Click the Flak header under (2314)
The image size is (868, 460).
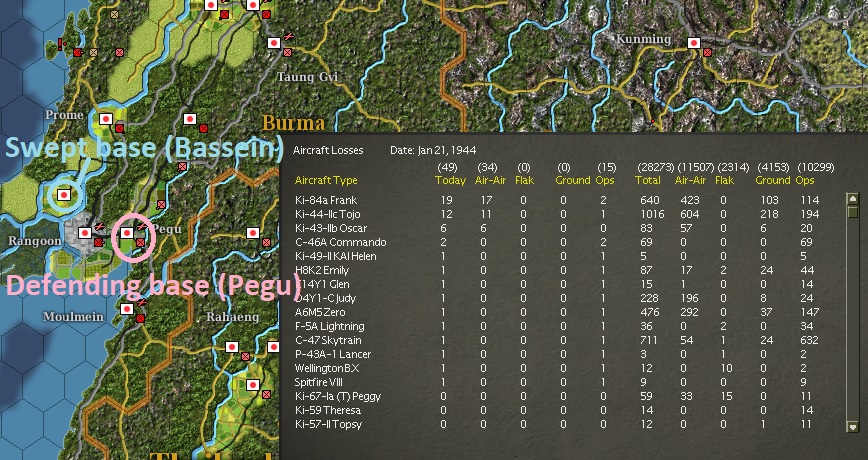click(x=726, y=180)
